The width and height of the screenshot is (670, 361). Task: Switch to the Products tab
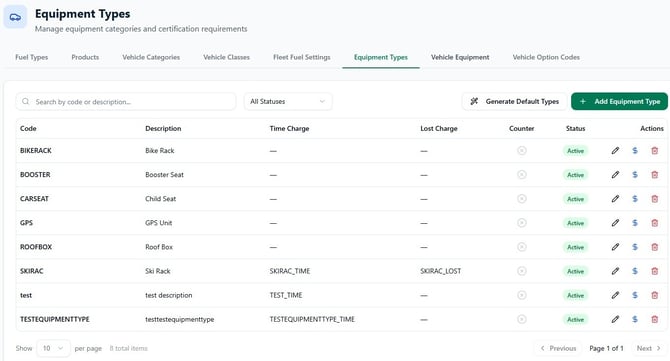point(85,57)
